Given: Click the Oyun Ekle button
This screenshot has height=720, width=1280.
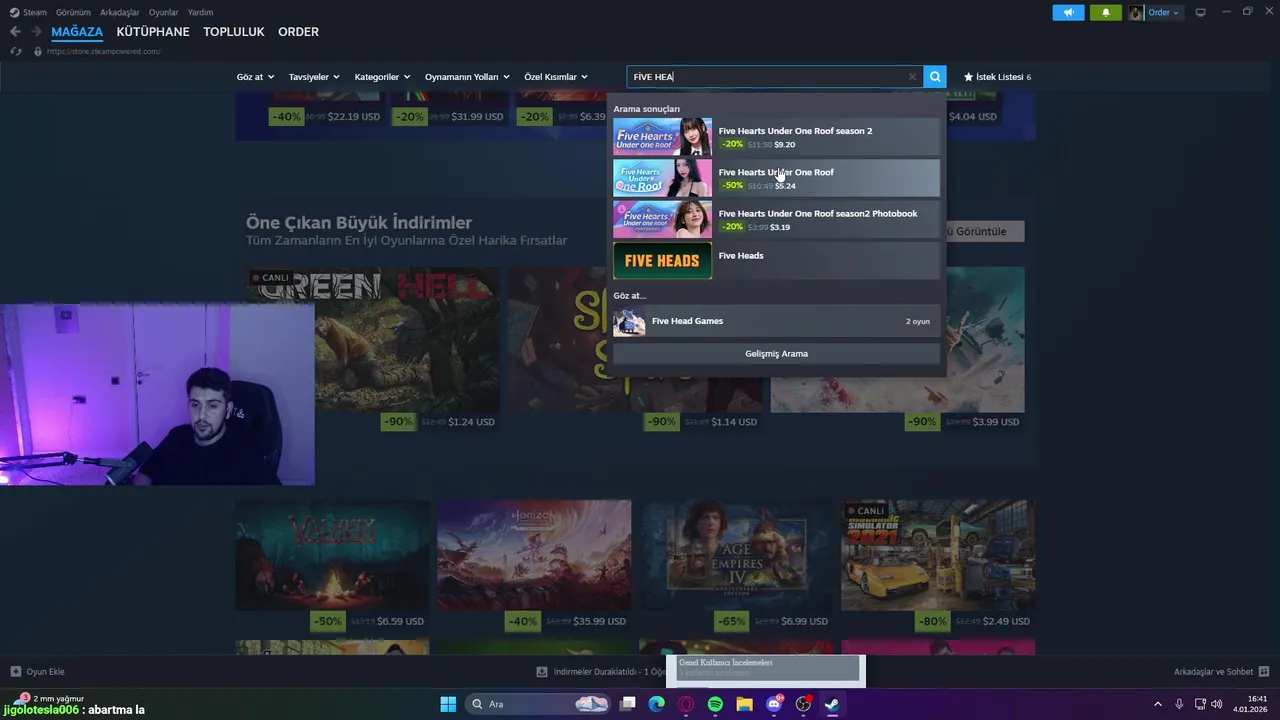Looking at the screenshot, I should click(37, 672).
